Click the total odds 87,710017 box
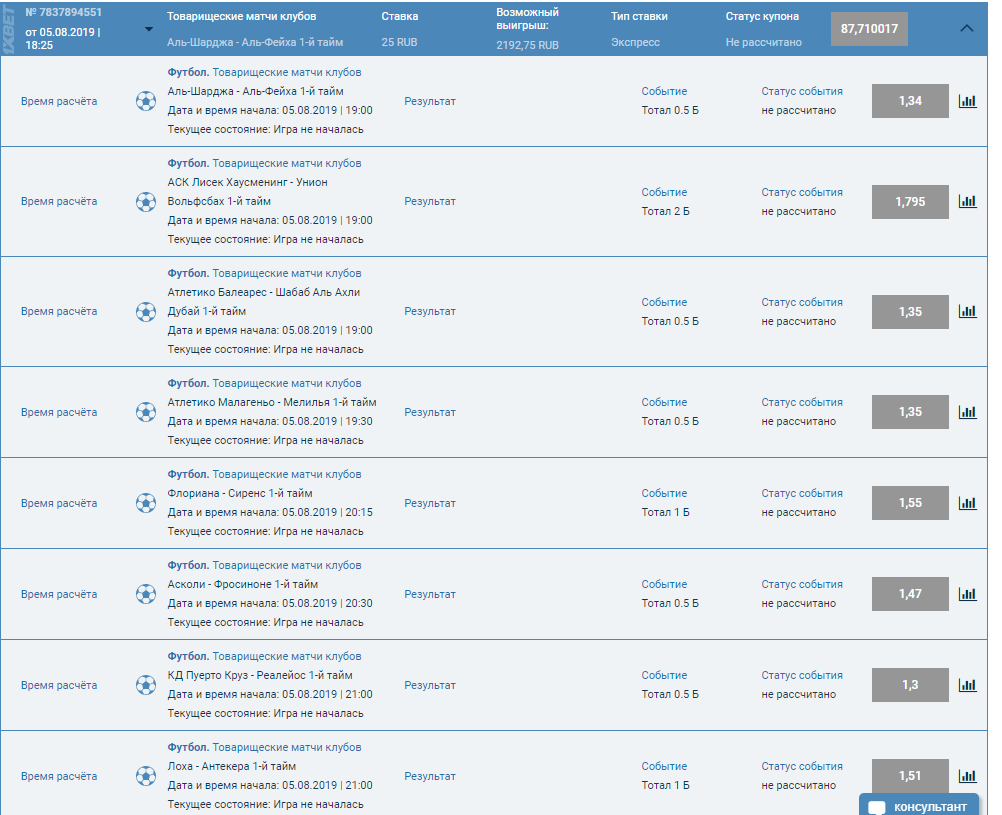This screenshot has height=815, width=1002. pos(869,29)
